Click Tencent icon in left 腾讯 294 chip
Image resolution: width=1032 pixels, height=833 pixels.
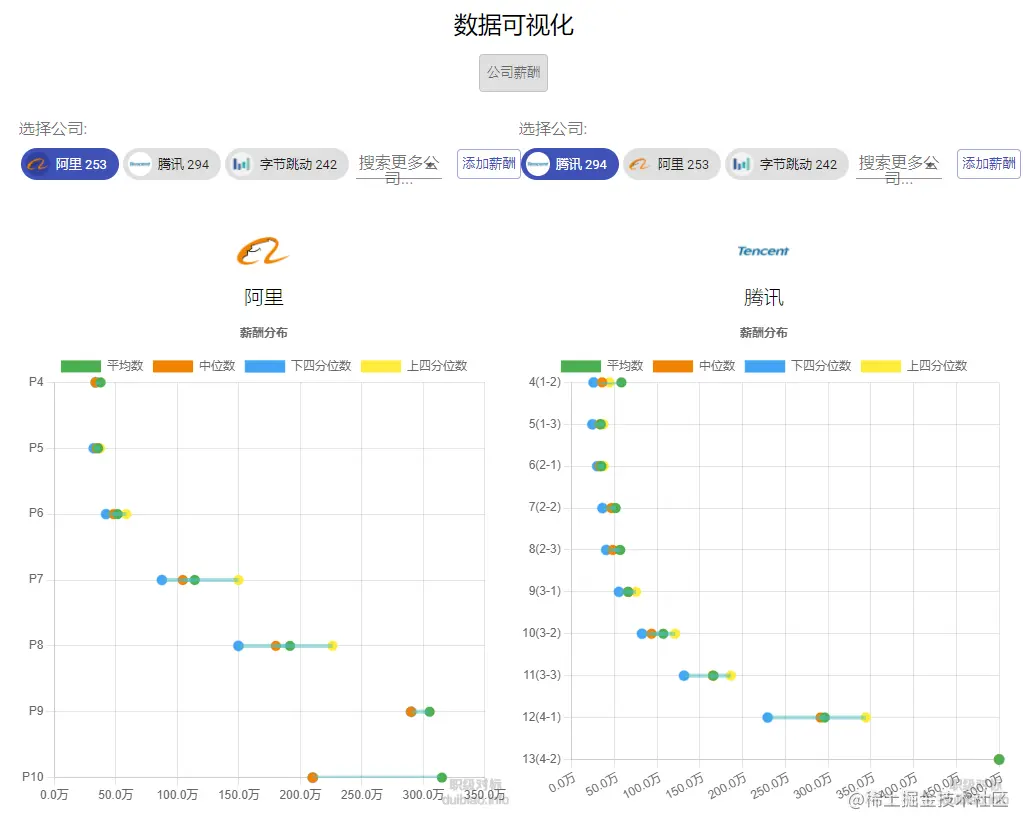140,164
